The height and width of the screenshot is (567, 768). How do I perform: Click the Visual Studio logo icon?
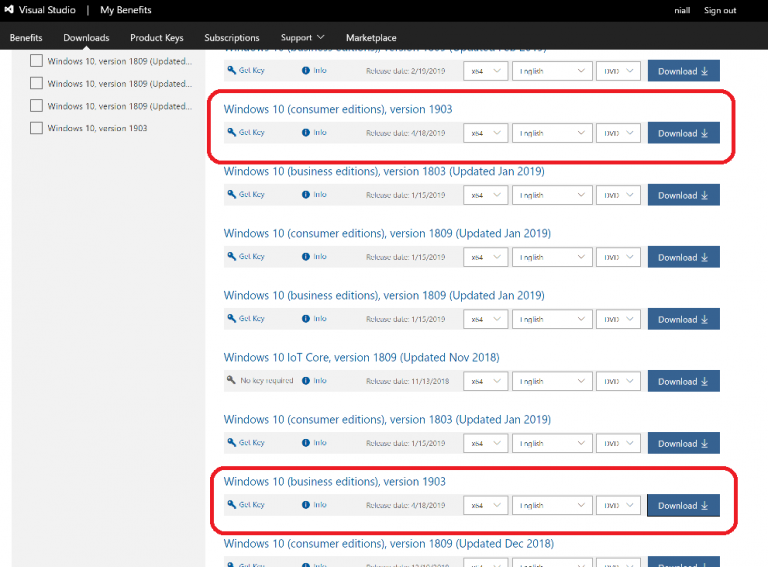tap(9, 10)
